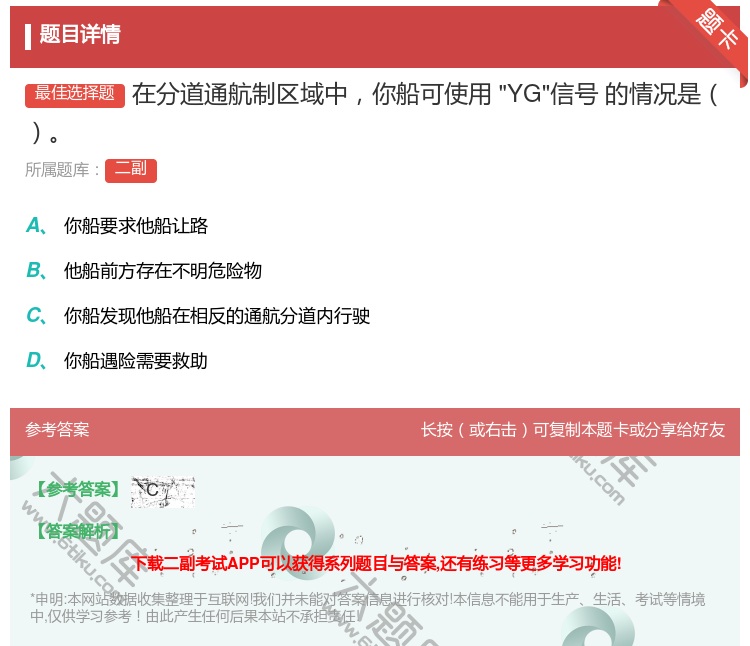This screenshot has height=646, width=750.
Task: Select option A 你船要求他船让路
Action: (117, 226)
